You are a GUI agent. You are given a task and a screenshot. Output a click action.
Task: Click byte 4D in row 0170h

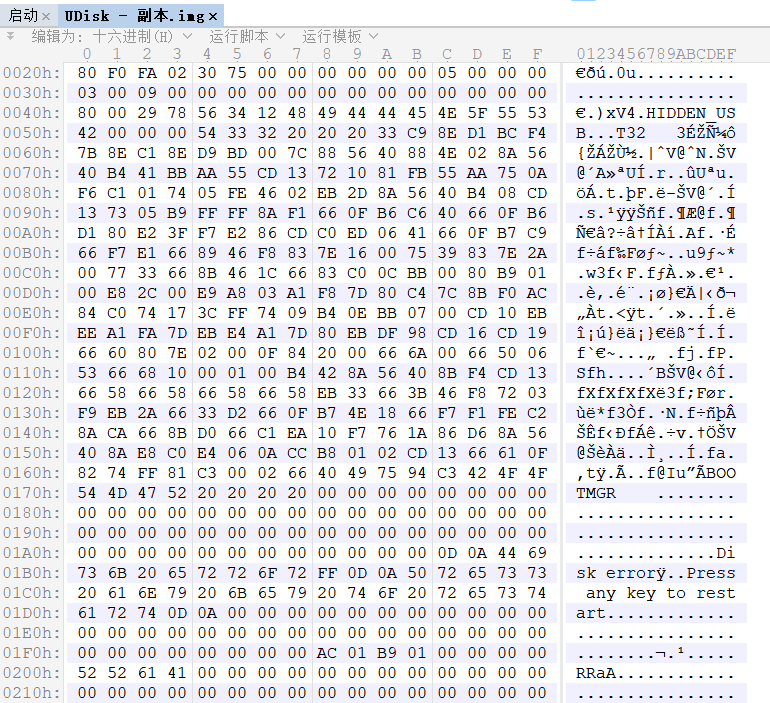(117, 493)
